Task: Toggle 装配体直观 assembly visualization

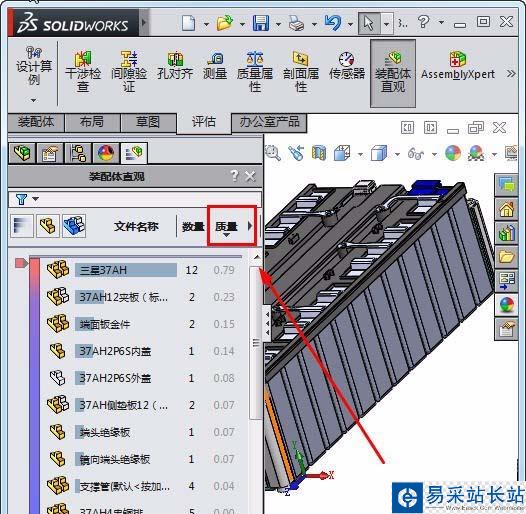Action: 393,72
